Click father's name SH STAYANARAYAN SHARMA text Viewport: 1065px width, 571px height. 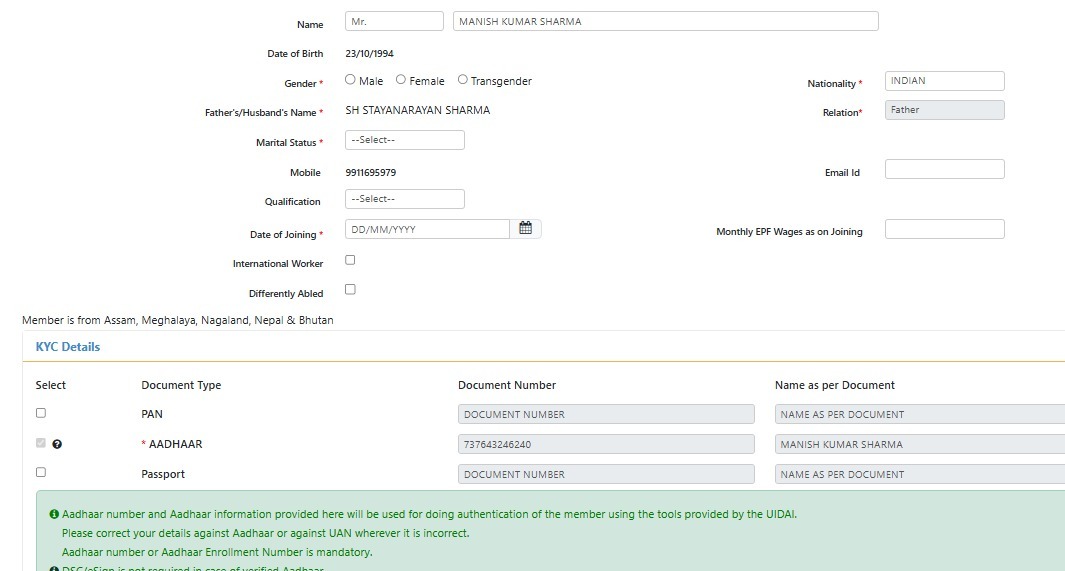418,110
